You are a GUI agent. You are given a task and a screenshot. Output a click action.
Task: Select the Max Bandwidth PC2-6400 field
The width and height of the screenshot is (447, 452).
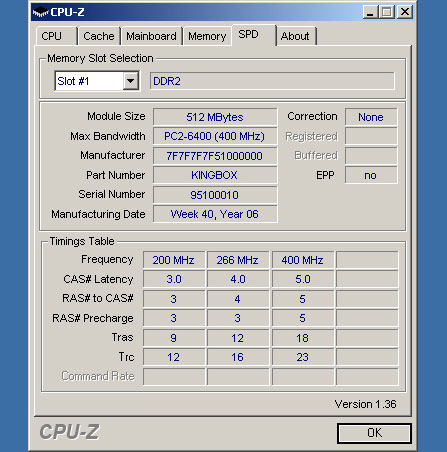click(215, 136)
